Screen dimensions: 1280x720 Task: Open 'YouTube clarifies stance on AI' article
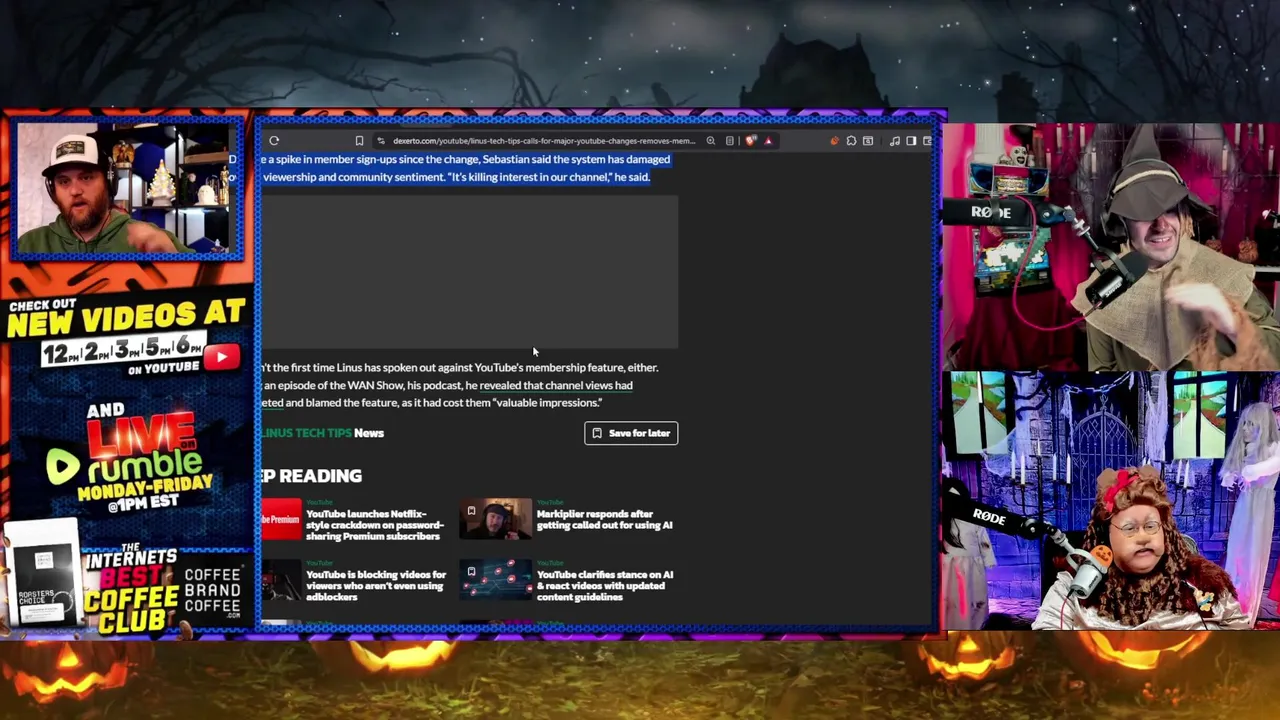(605, 586)
